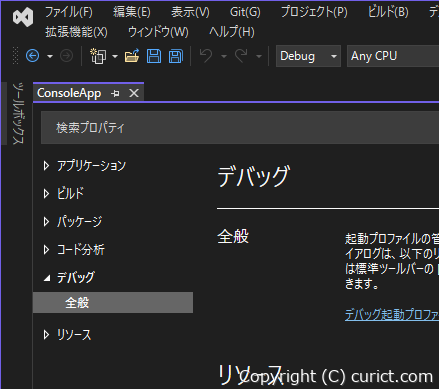The image size is (439, 389).
Task: Open the undo history dropdown arrow
Action: coord(224,57)
